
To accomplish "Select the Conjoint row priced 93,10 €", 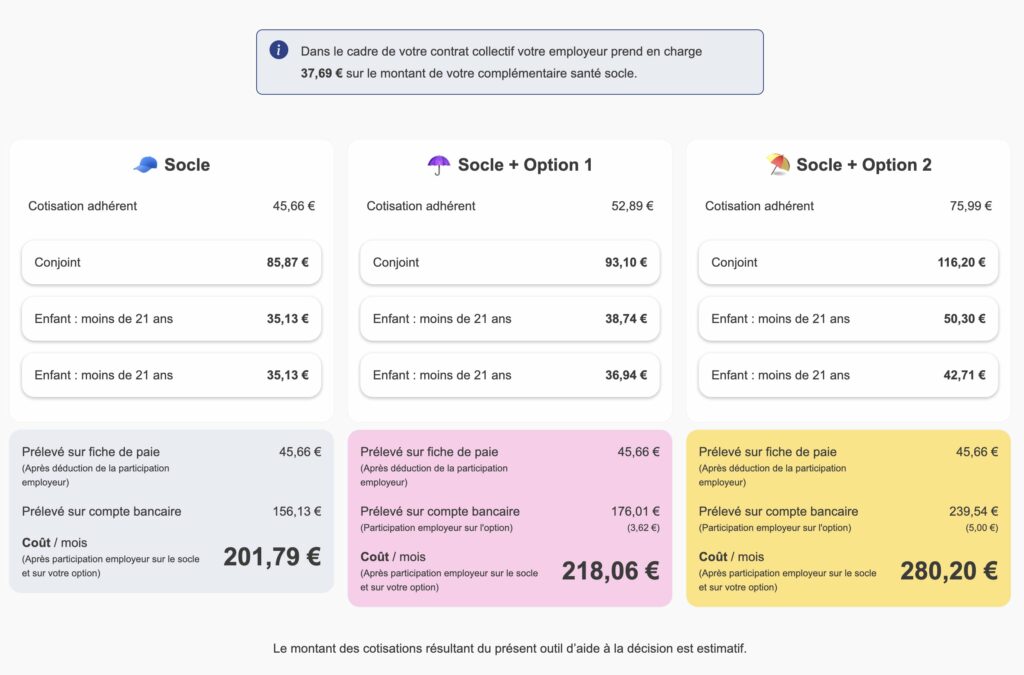I will click(x=509, y=263).
